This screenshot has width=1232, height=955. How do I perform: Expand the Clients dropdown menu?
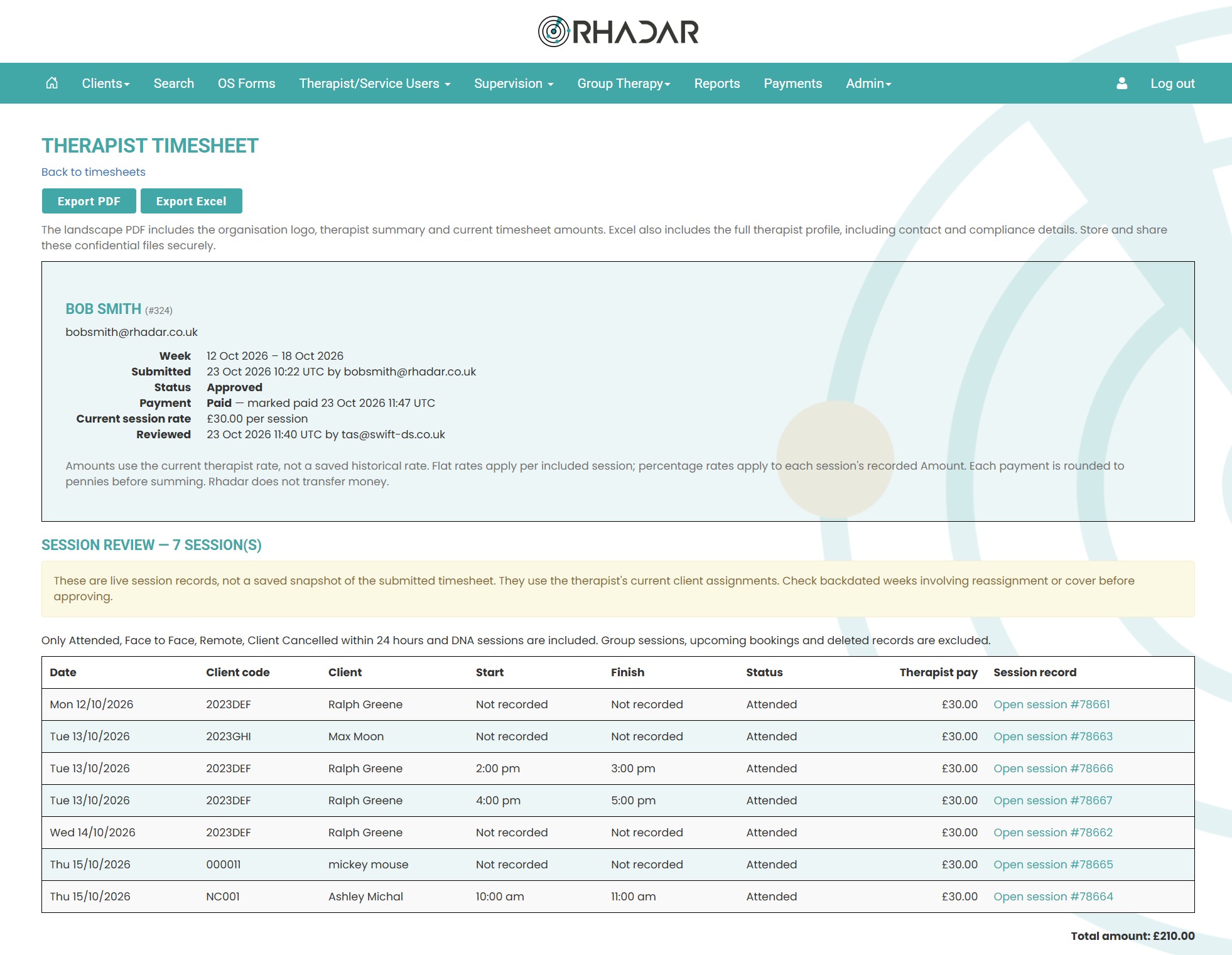click(105, 84)
